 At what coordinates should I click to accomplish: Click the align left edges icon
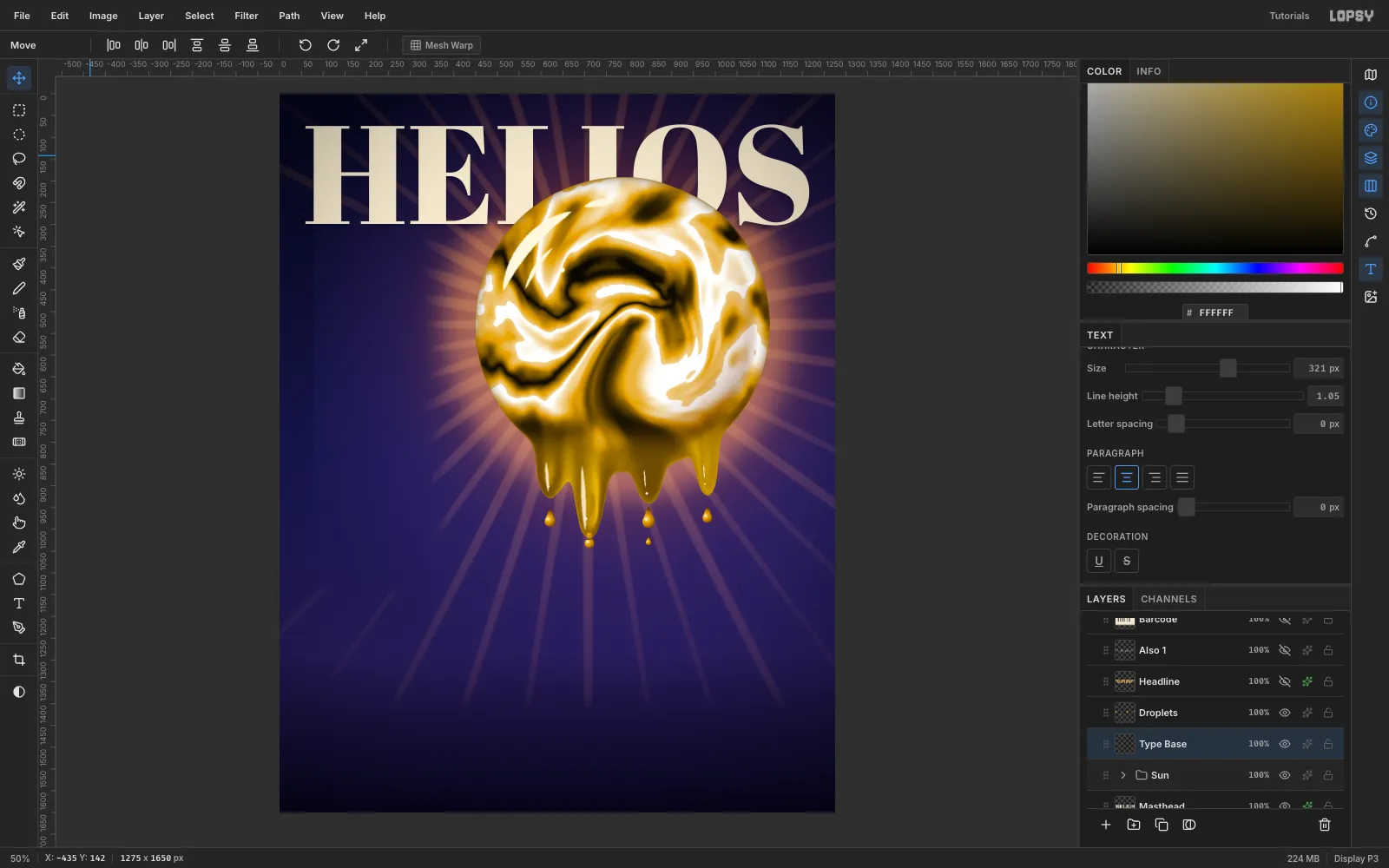coord(114,45)
